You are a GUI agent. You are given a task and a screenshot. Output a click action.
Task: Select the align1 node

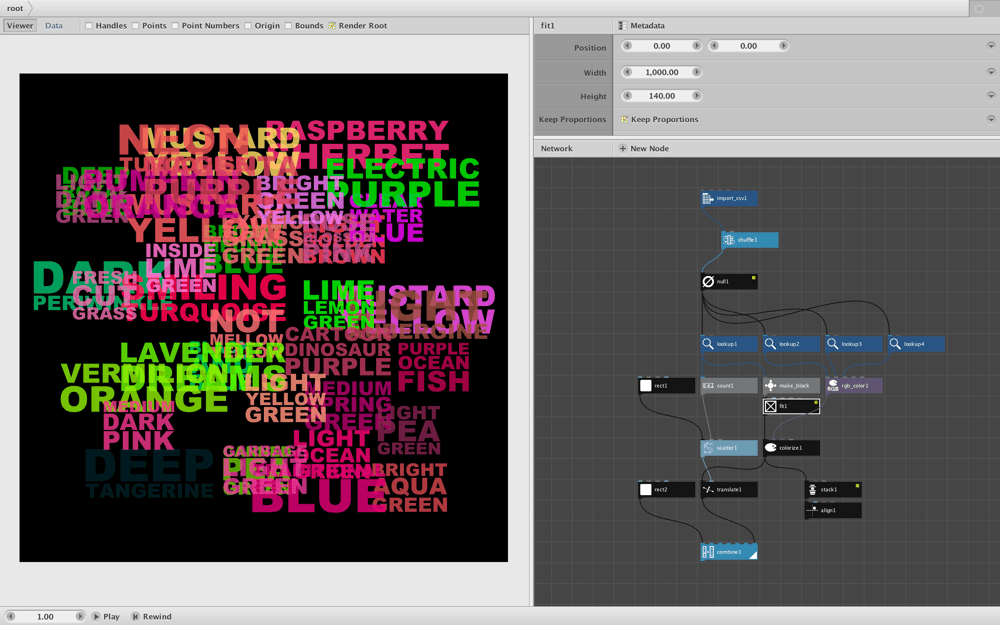[834, 510]
